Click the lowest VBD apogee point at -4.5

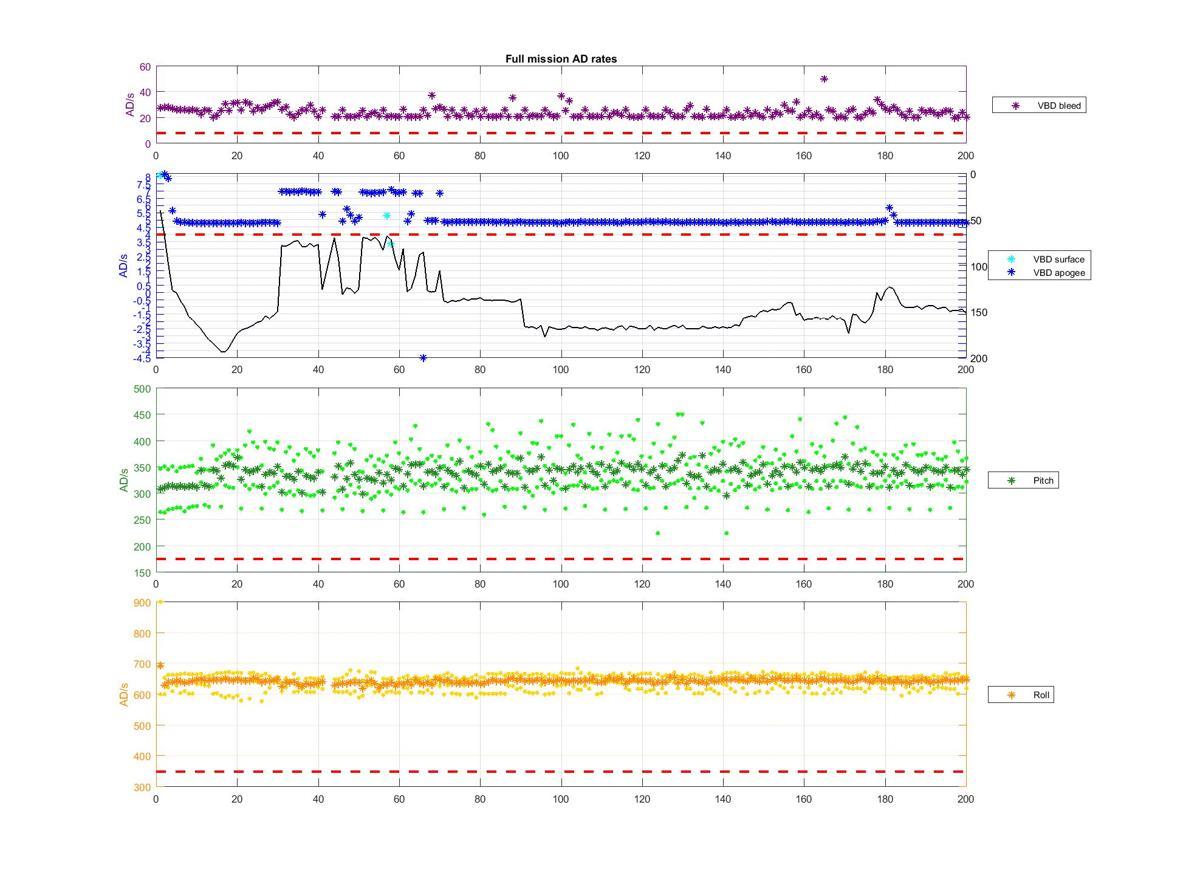pyautogui.click(x=423, y=357)
